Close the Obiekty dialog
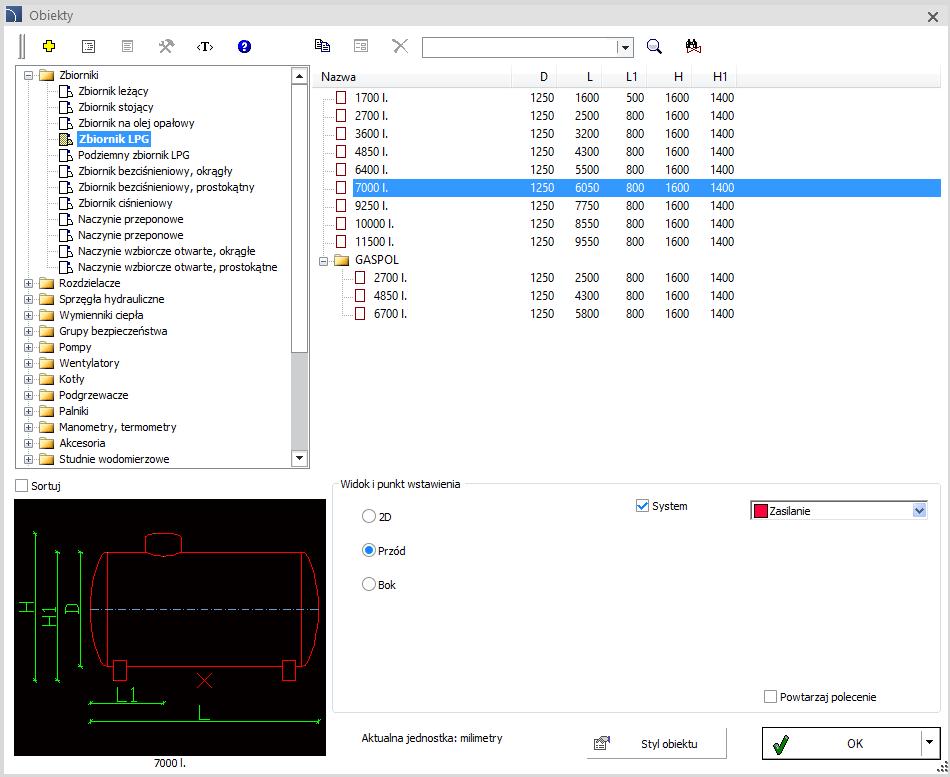Image resolution: width=950 pixels, height=777 pixels. (x=933, y=17)
